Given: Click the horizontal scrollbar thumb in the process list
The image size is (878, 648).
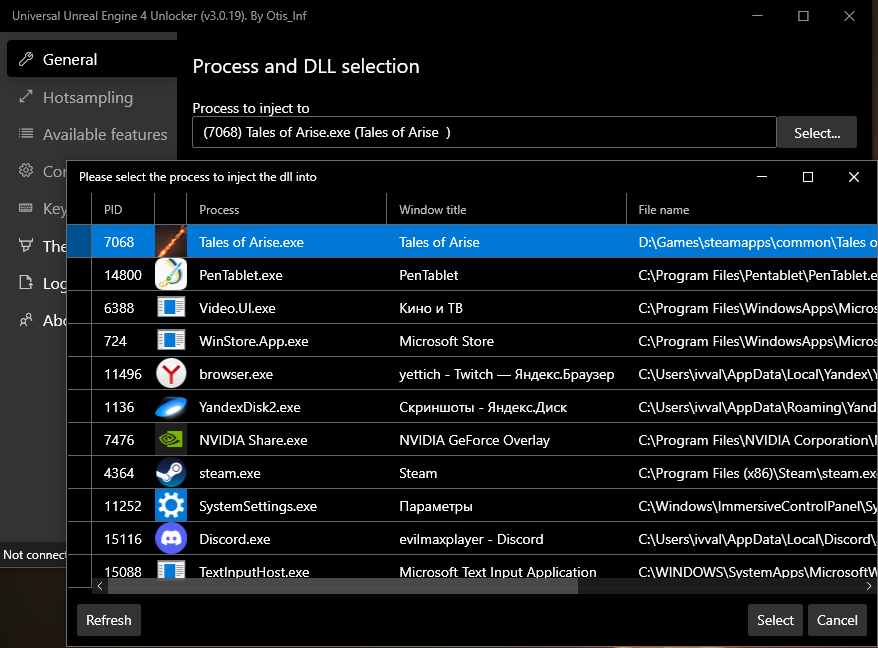Looking at the screenshot, I should coord(342,586).
